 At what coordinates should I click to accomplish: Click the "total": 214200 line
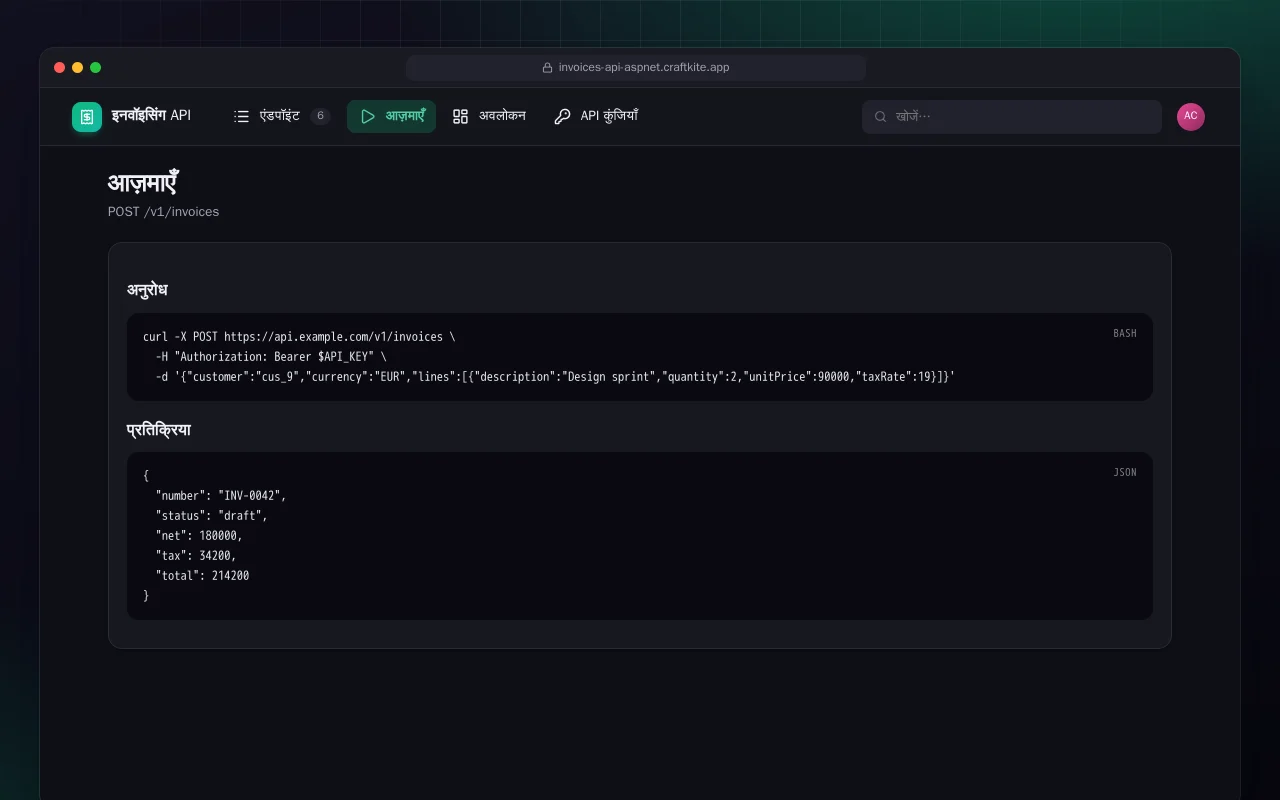click(202, 576)
